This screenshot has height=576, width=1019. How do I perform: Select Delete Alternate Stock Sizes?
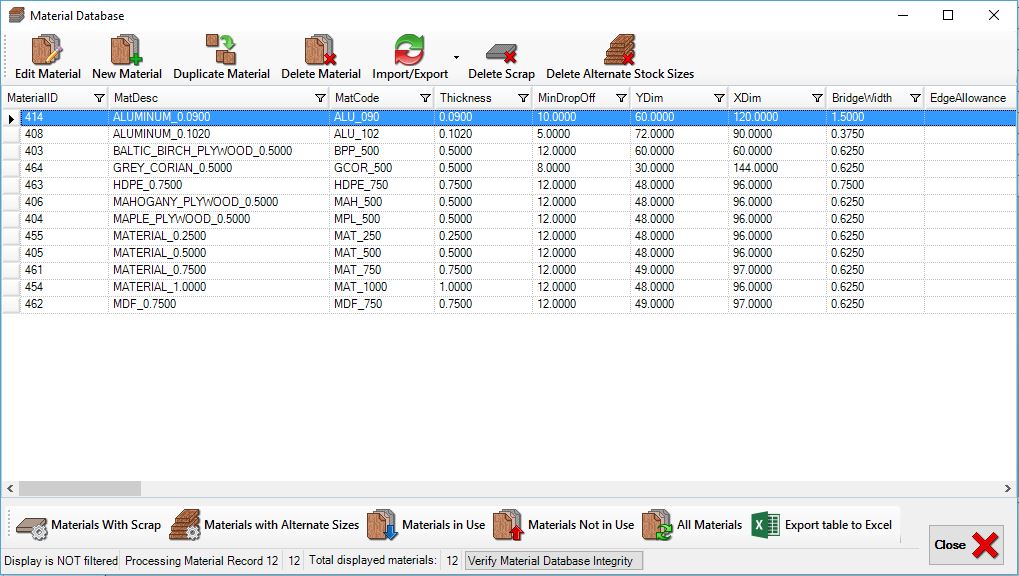tap(619, 52)
